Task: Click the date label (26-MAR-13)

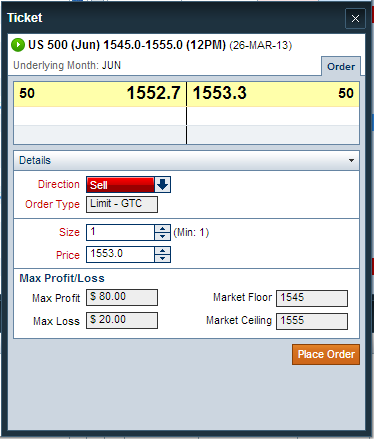Action: [x=261, y=45]
